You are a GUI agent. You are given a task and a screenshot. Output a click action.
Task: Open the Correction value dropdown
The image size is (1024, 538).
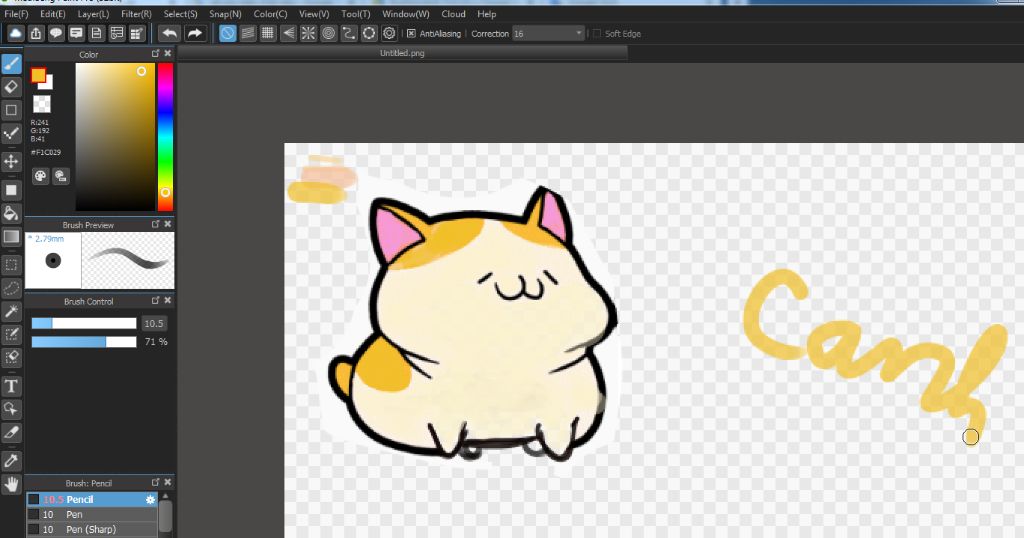click(548, 33)
